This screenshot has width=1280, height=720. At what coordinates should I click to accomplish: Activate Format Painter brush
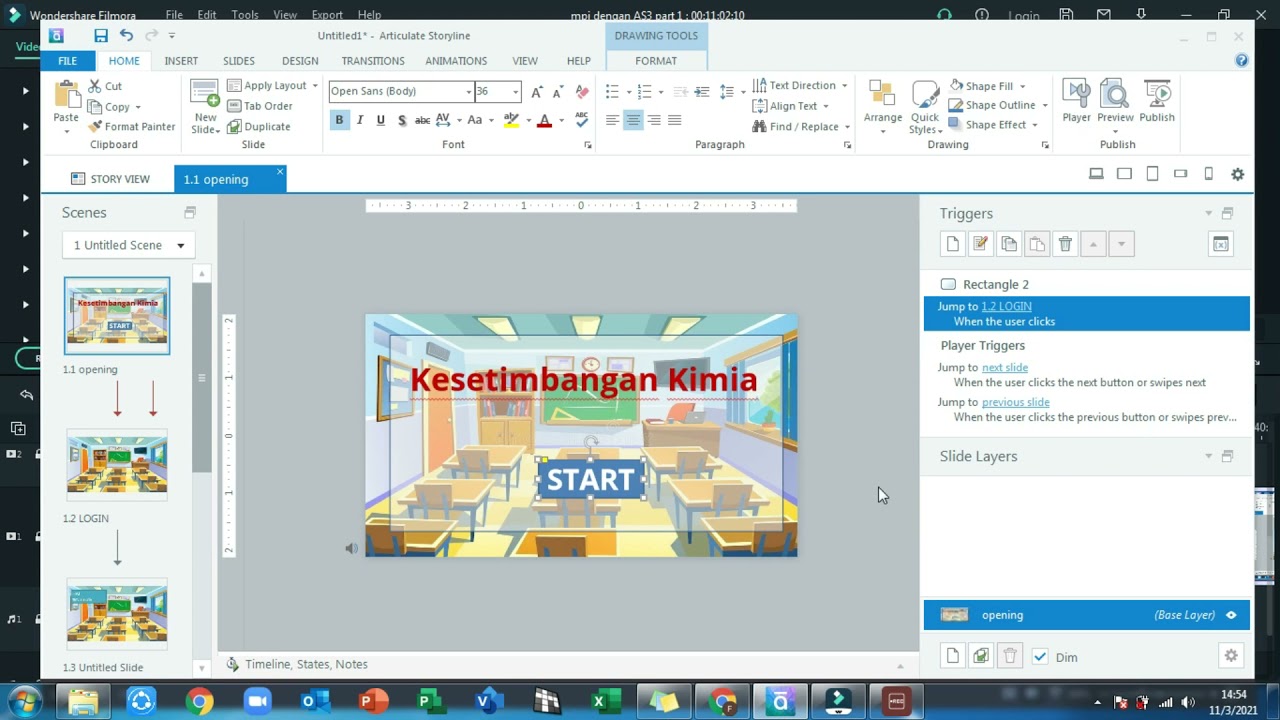tap(131, 127)
